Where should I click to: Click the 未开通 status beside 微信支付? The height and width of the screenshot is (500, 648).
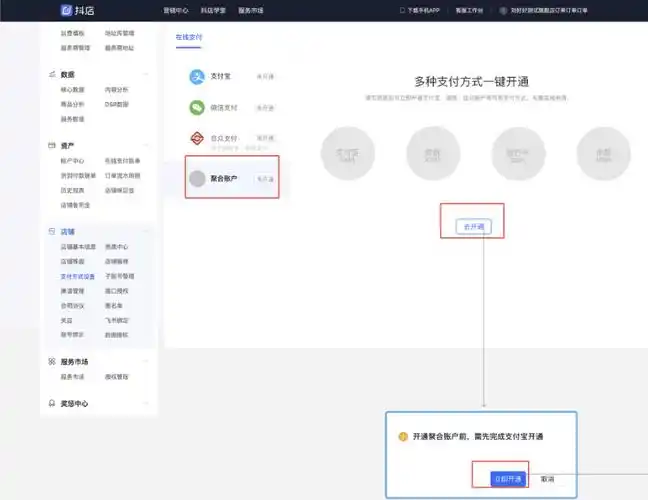265,108
